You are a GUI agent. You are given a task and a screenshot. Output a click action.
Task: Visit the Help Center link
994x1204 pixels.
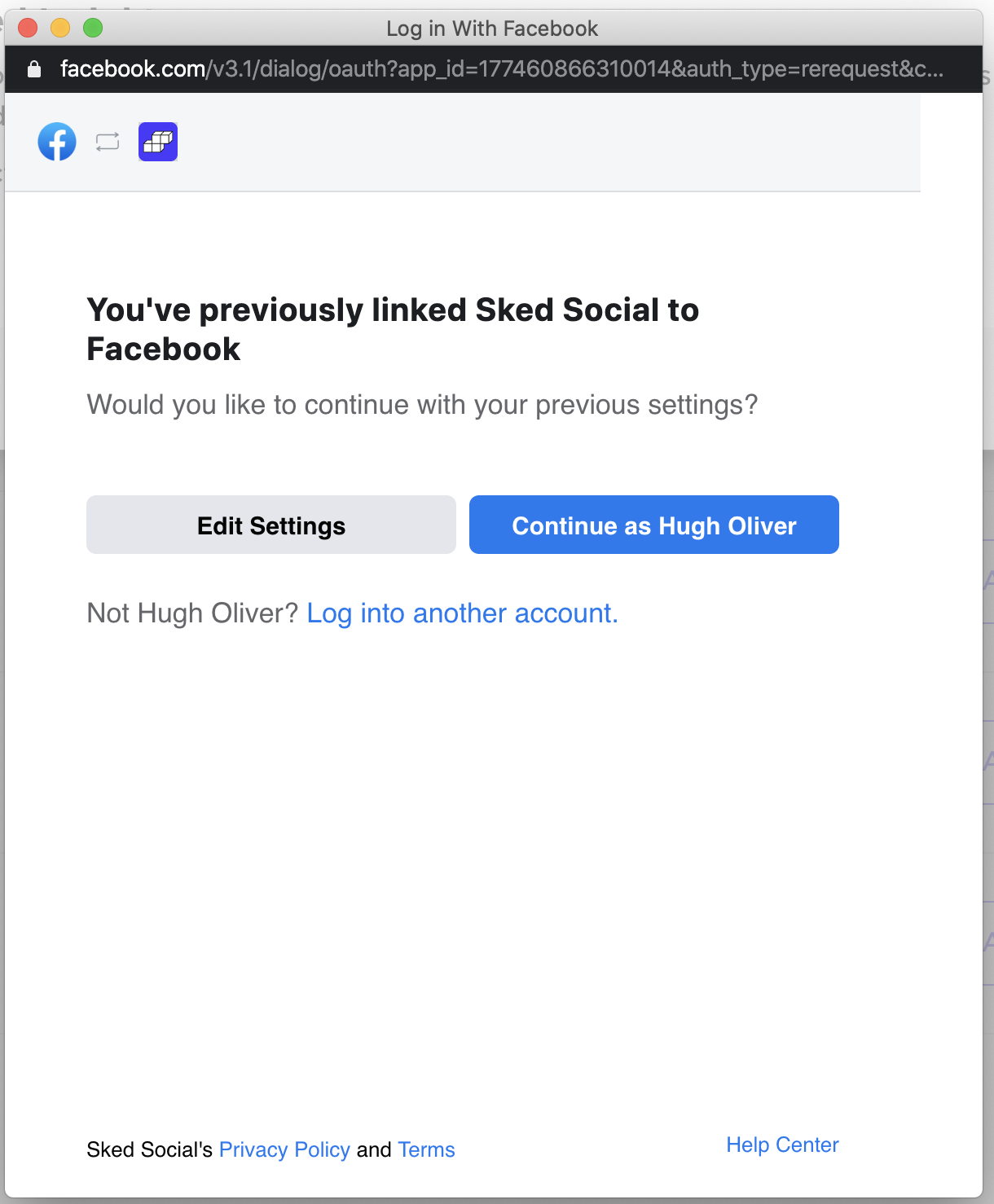click(782, 1145)
